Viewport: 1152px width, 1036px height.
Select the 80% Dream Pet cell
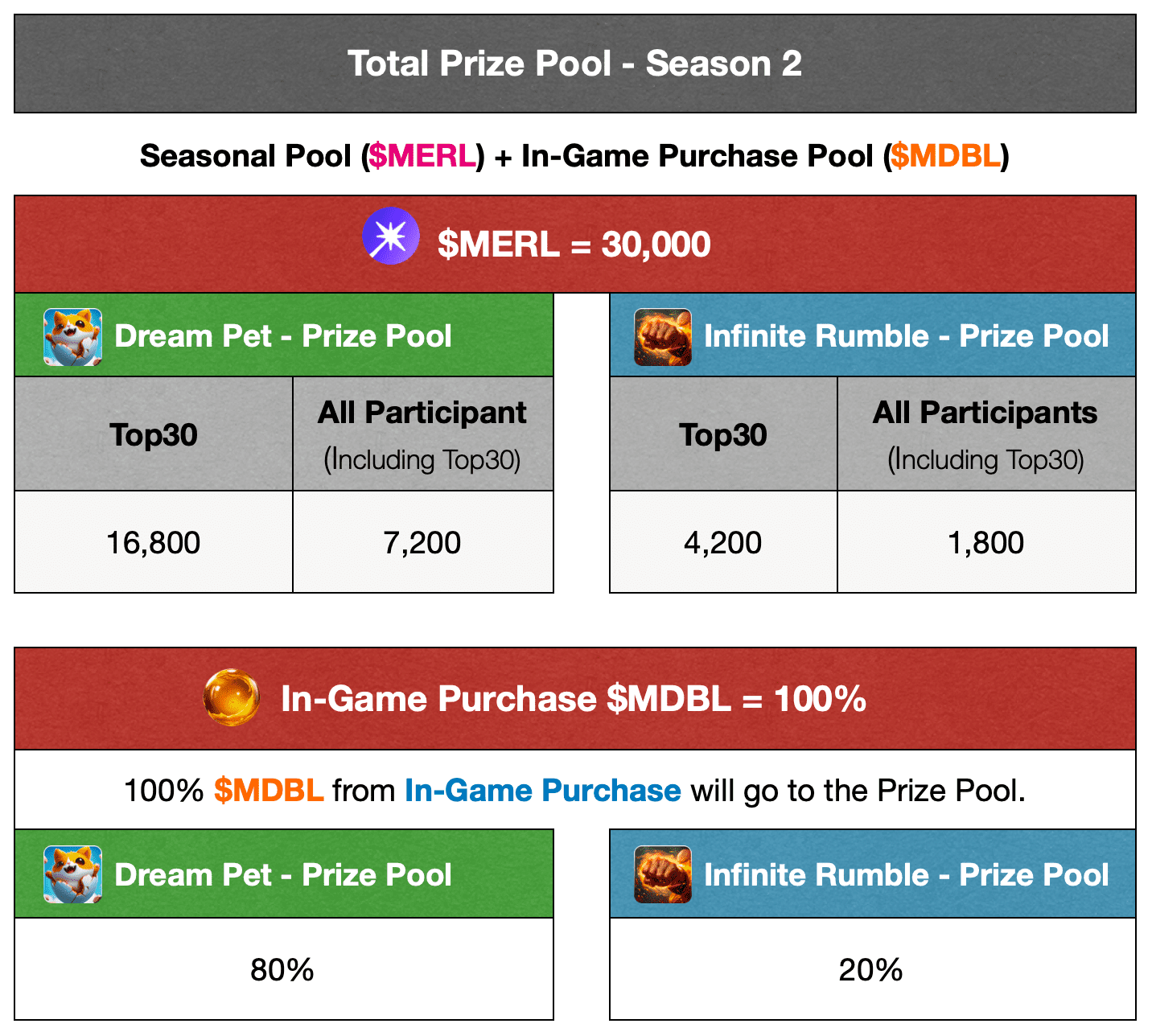point(284,969)
